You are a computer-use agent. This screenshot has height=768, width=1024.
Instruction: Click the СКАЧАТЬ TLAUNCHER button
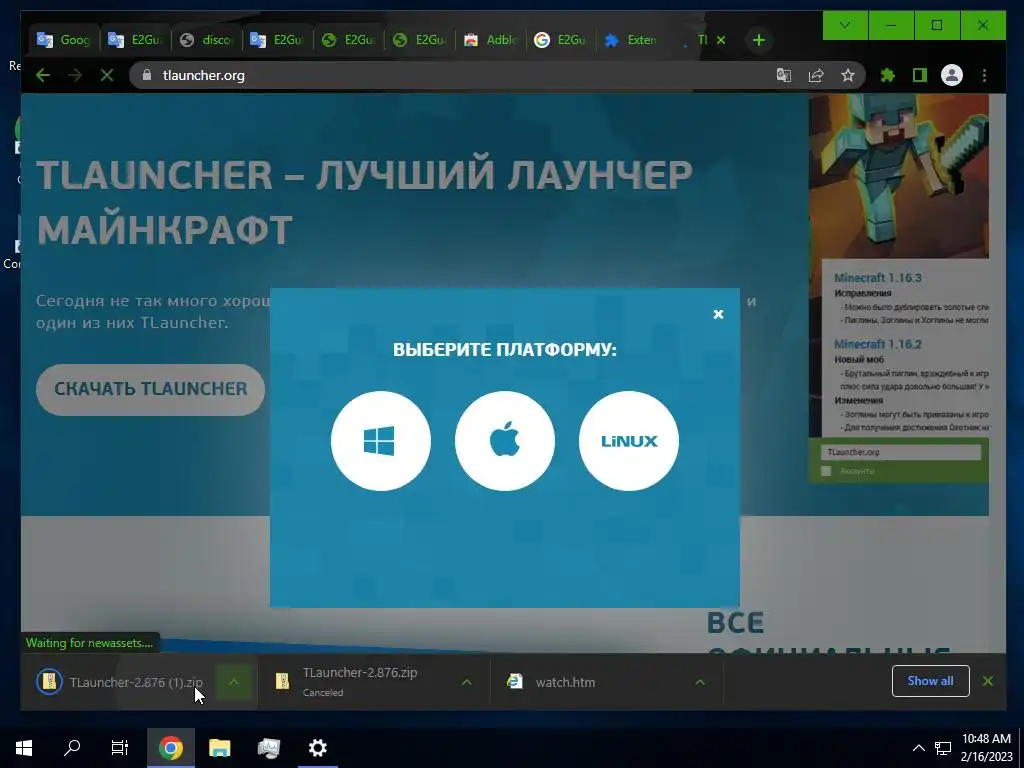(151, 389)
